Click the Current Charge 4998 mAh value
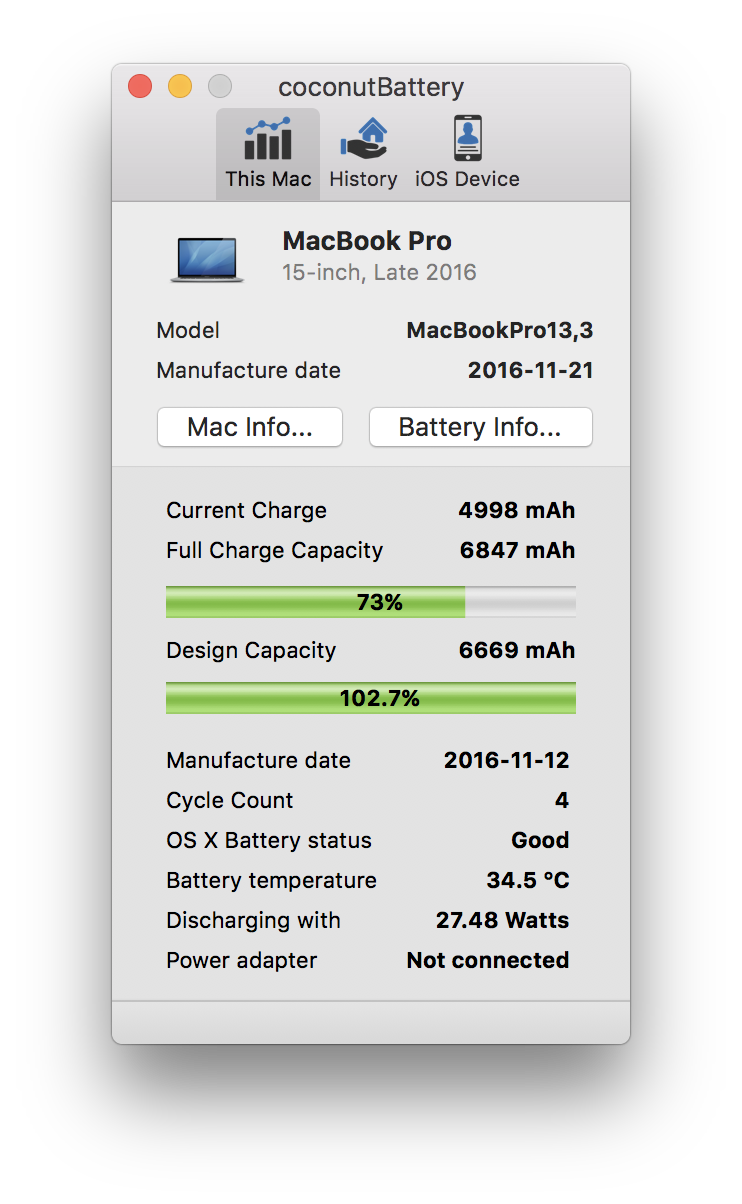 pyautogui.click(x=517, y=510)
